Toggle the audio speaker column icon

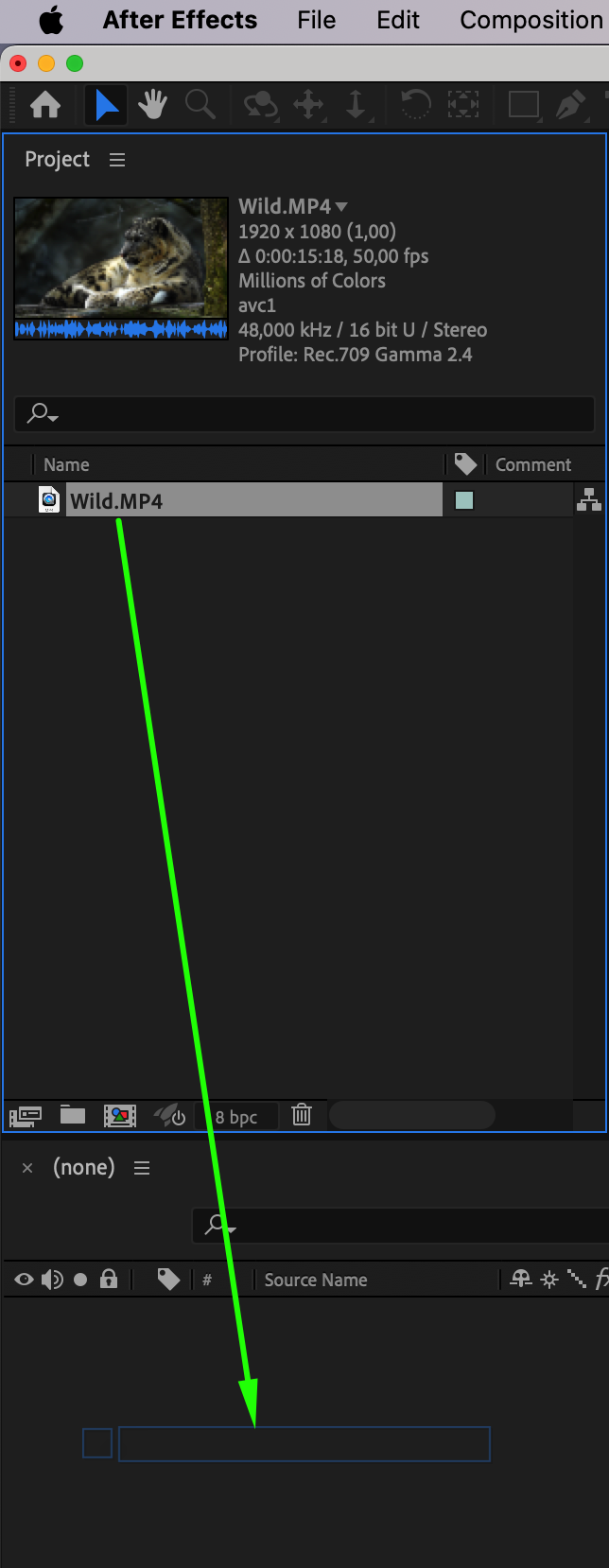(52, 1280)
